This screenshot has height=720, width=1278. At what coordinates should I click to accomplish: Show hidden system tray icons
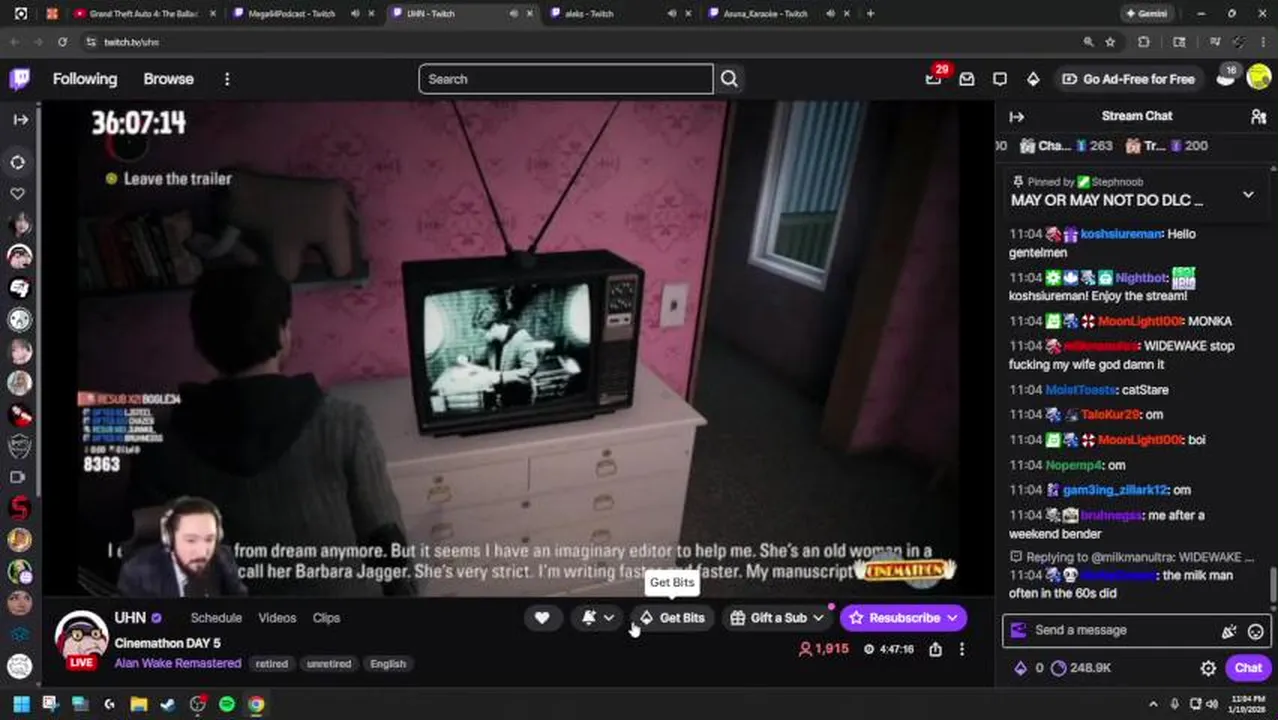coord(1153,704)
